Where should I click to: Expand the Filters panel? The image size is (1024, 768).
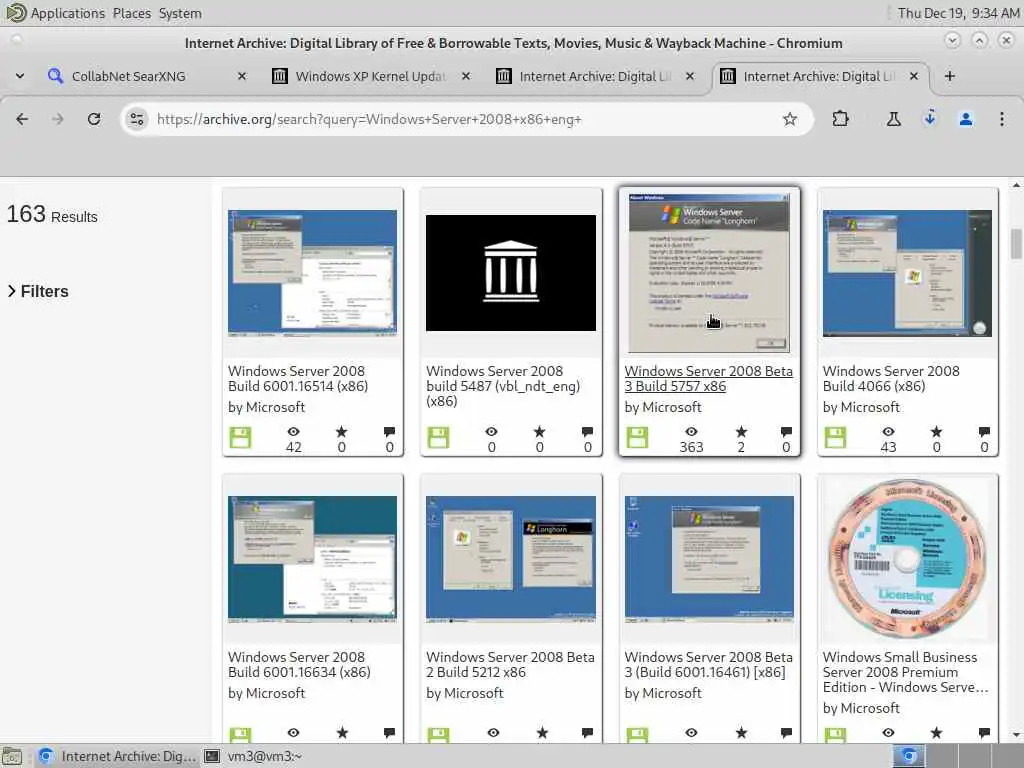pyautogui.click(x=38, y=291)
